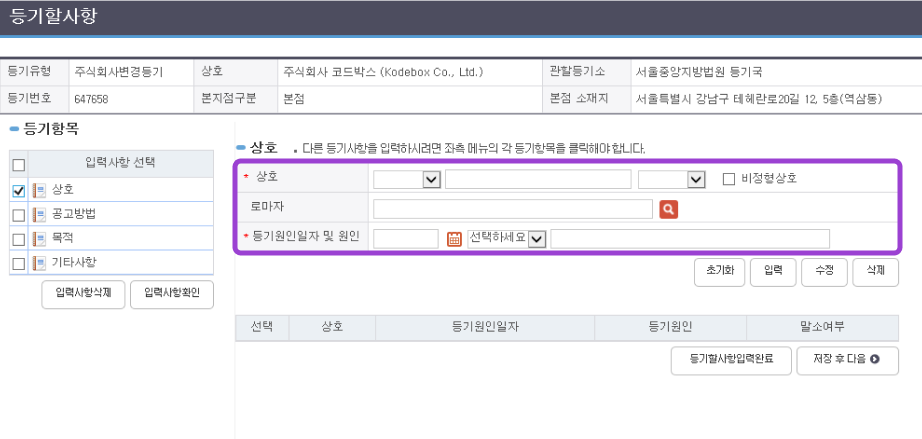The width and height of the screenshot is (922, 439).
Task: Click the document icon next to 공고방법
Action: (38, 214)
